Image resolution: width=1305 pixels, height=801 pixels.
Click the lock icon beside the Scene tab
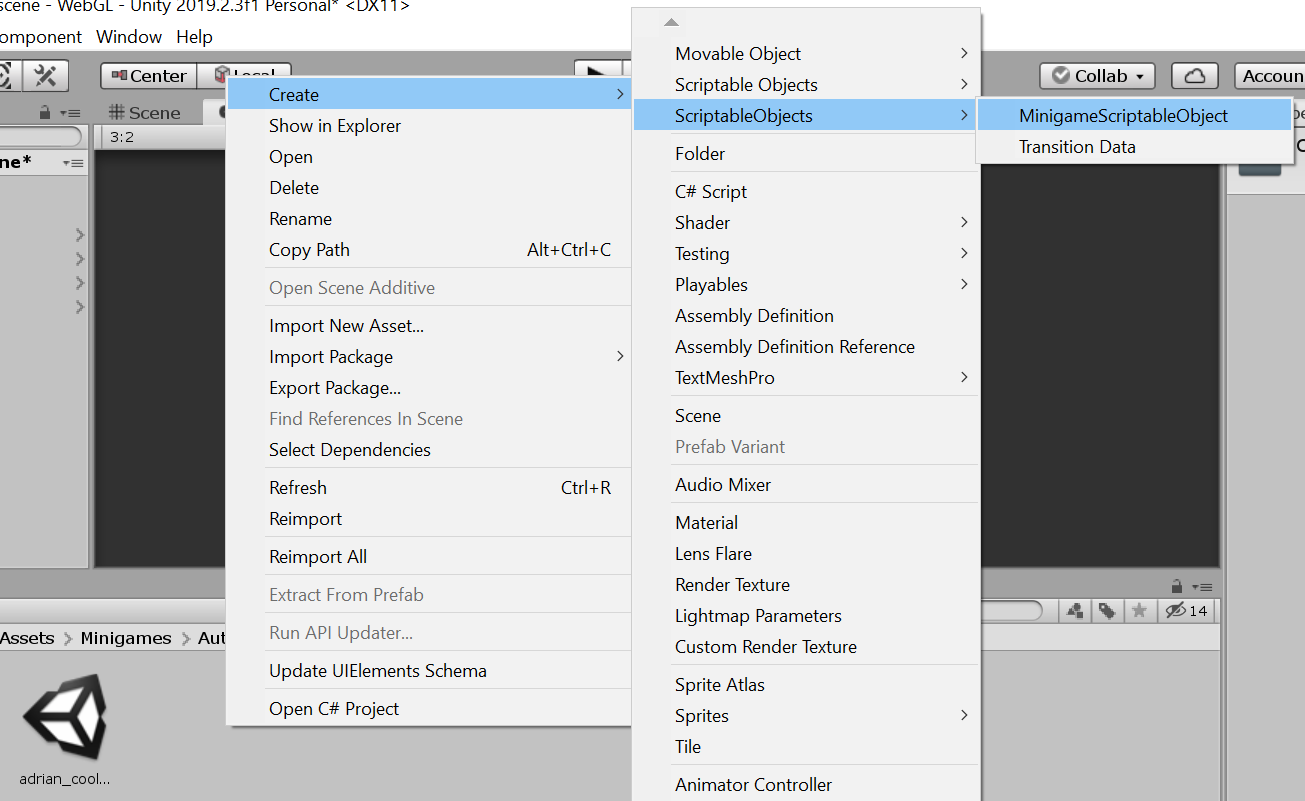(x=45, y=113)
